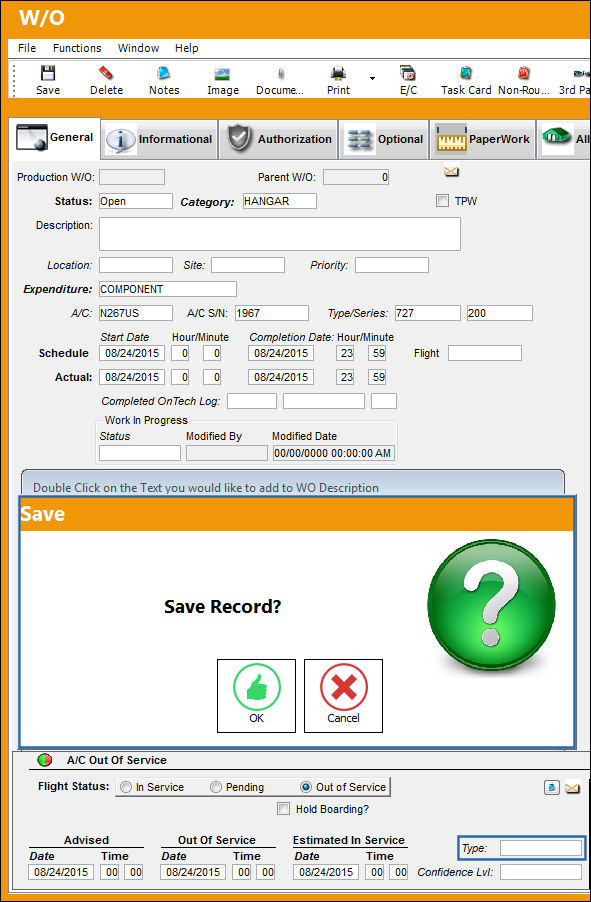Click the envelope icon beside Parent W/O

pyautogui.click(x=452, y=171)
